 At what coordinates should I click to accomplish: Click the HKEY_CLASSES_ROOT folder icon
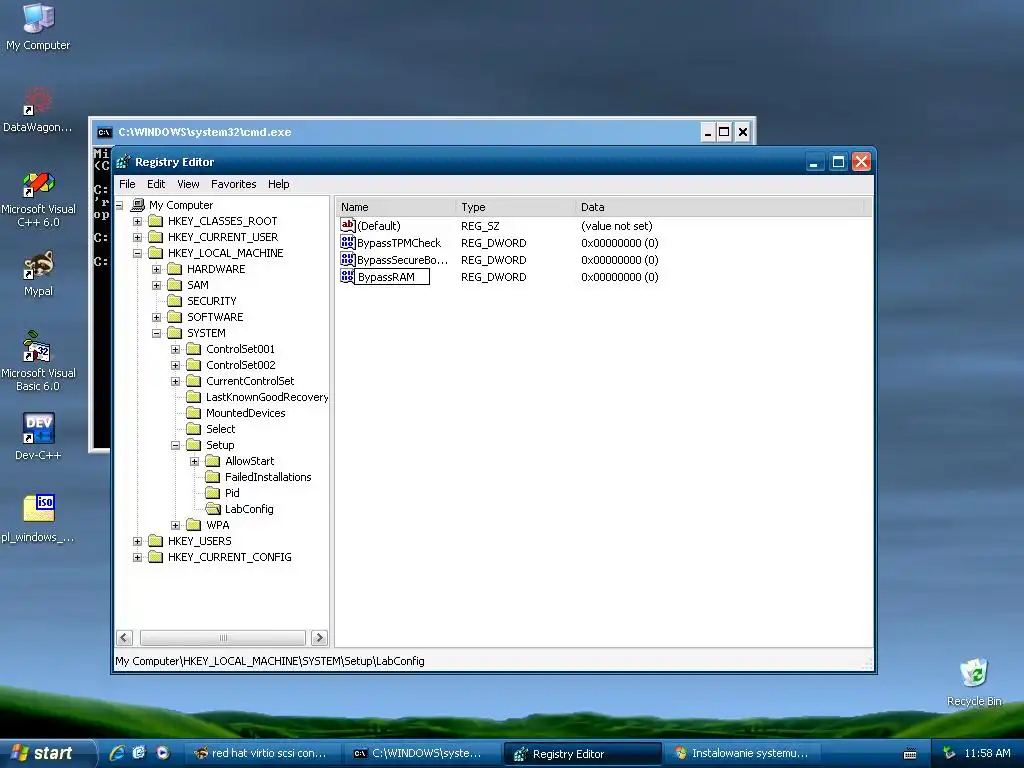coord(155,221)
